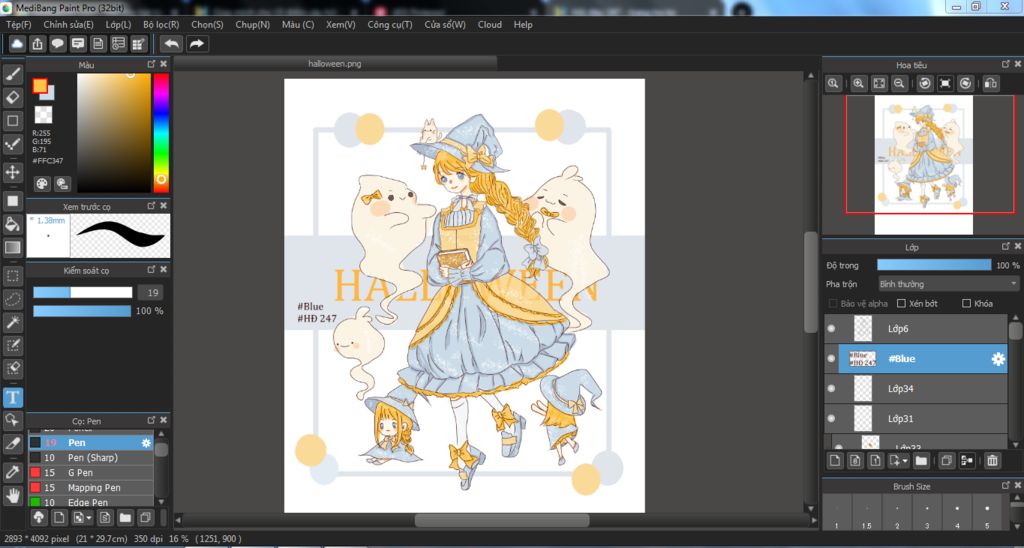Choose brush size preset 5
Image resolution: width=1024 pixels, height=548 pixels.
[987, 512]
